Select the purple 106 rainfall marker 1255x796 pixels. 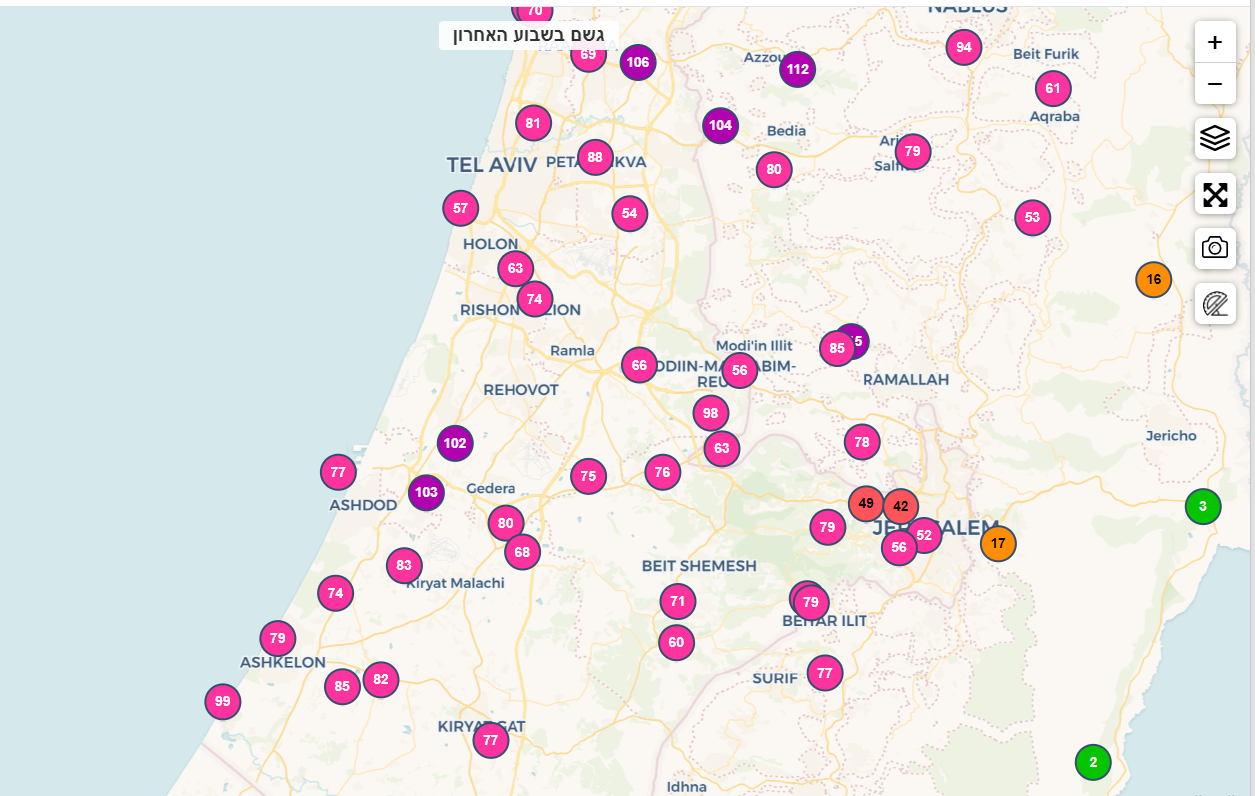637,62
